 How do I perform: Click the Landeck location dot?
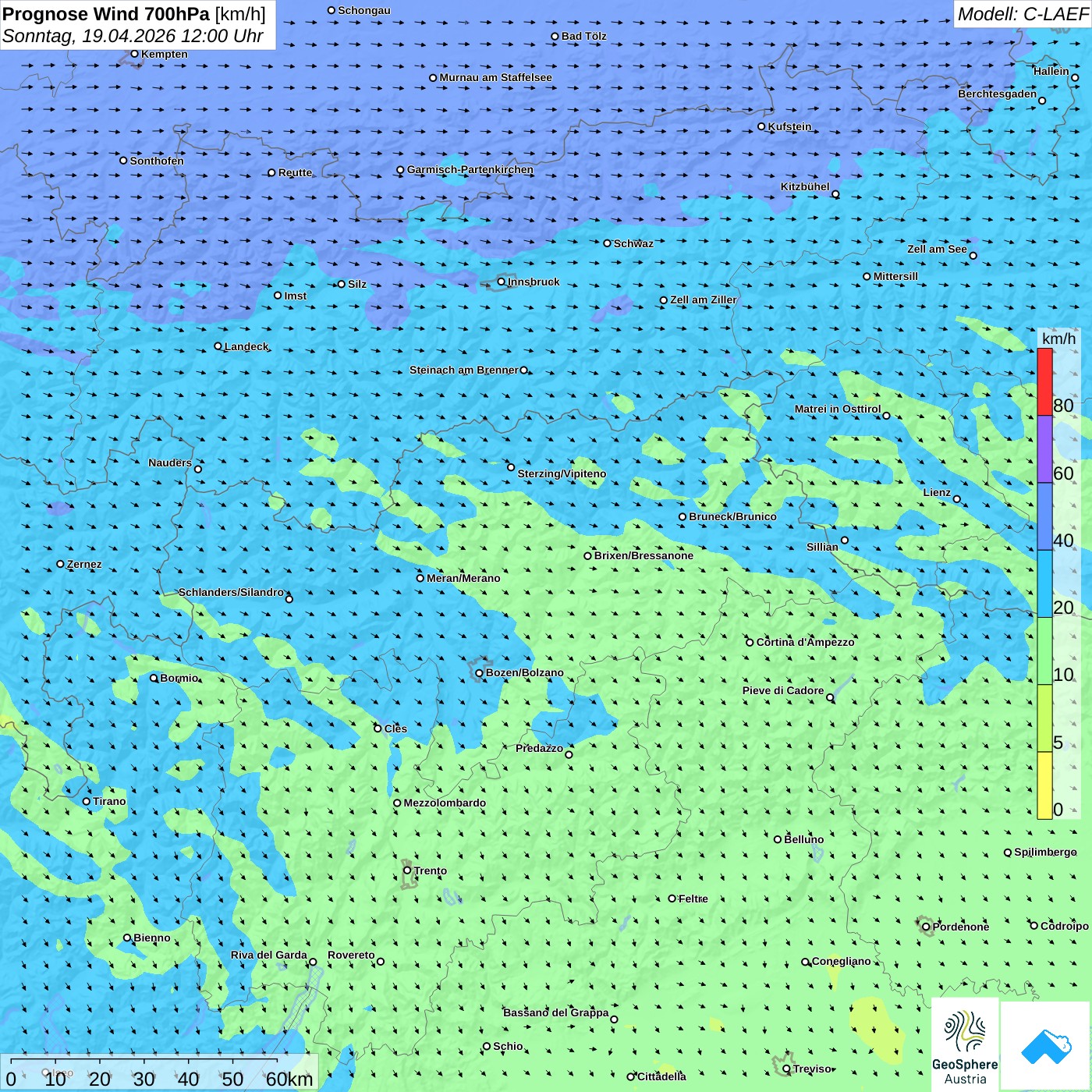point(218,346)
